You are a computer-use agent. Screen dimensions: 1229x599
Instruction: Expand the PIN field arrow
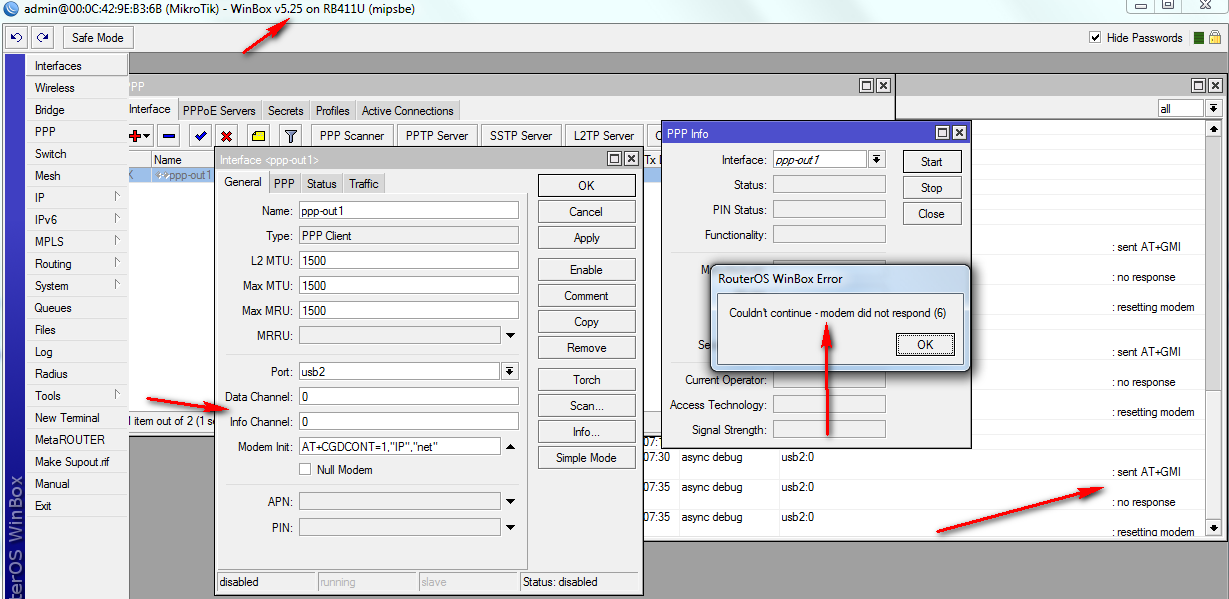[x=510, y=526]
